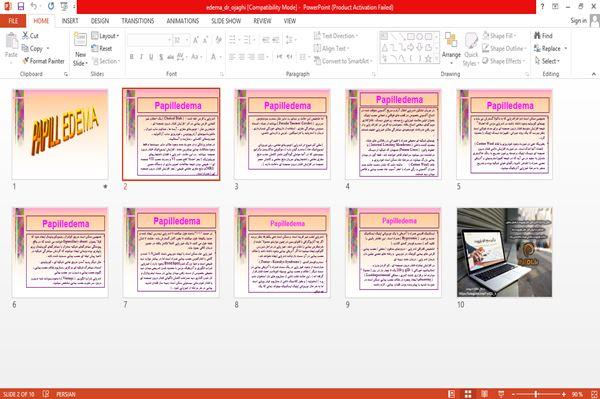
Task: Toggle Strikethrough formatting
Action: coord(171,57)
